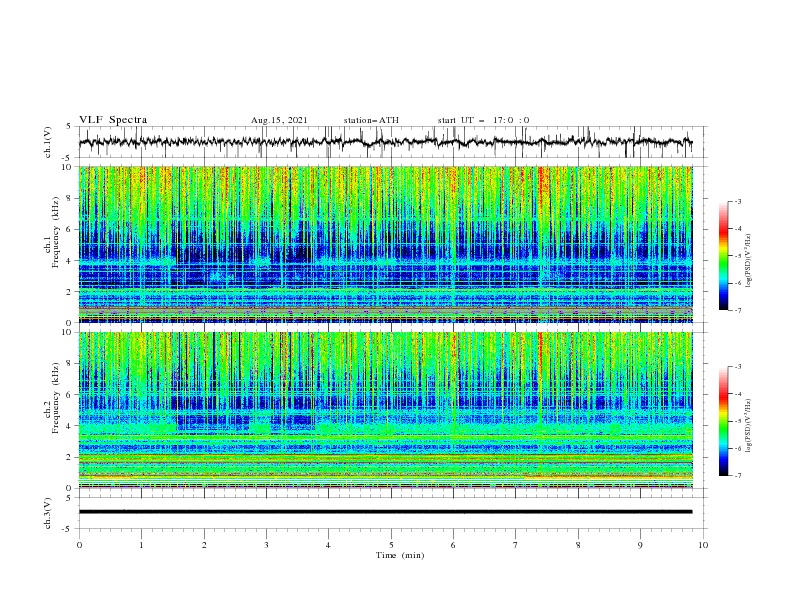Click the ch.3 flat voltage trace
Viewport: 792px width, 612px height.
tap(386, 512)
